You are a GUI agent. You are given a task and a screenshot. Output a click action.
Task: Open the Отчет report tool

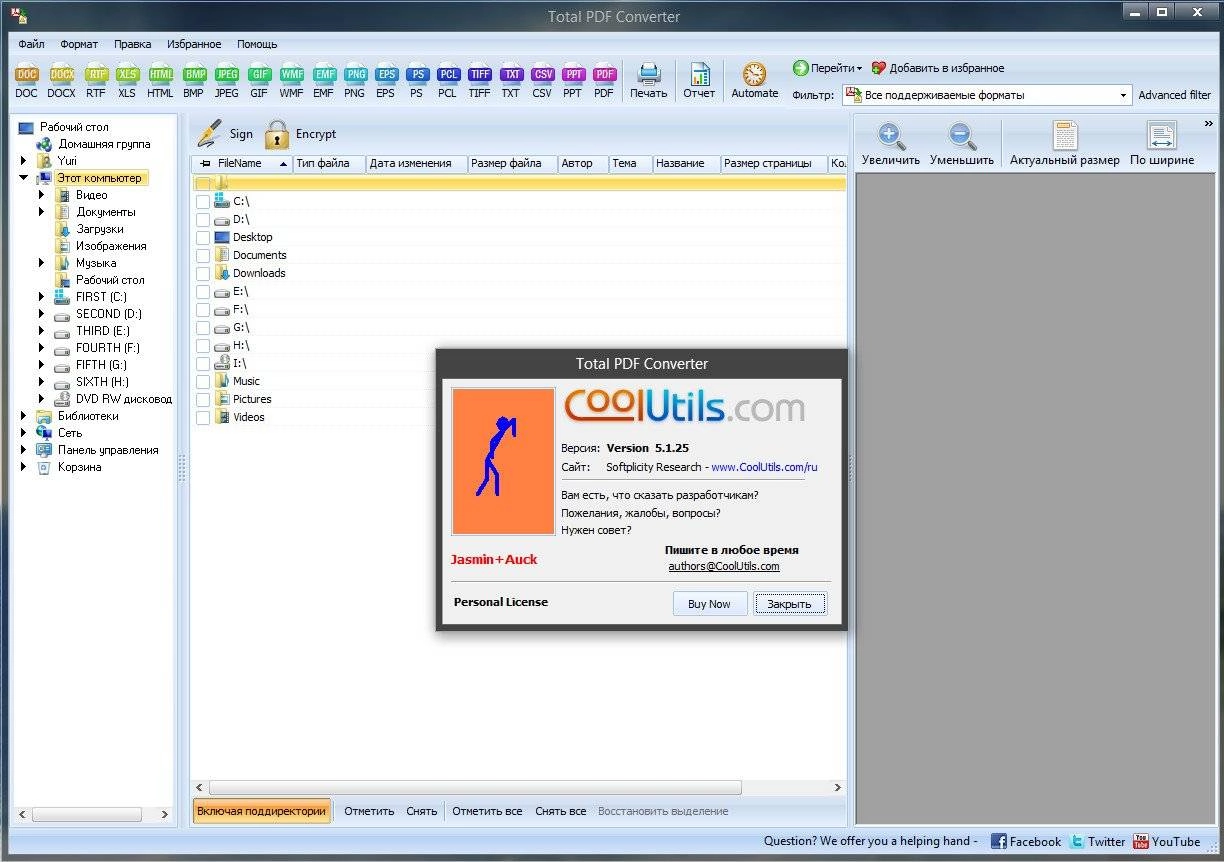click(699, 80)
